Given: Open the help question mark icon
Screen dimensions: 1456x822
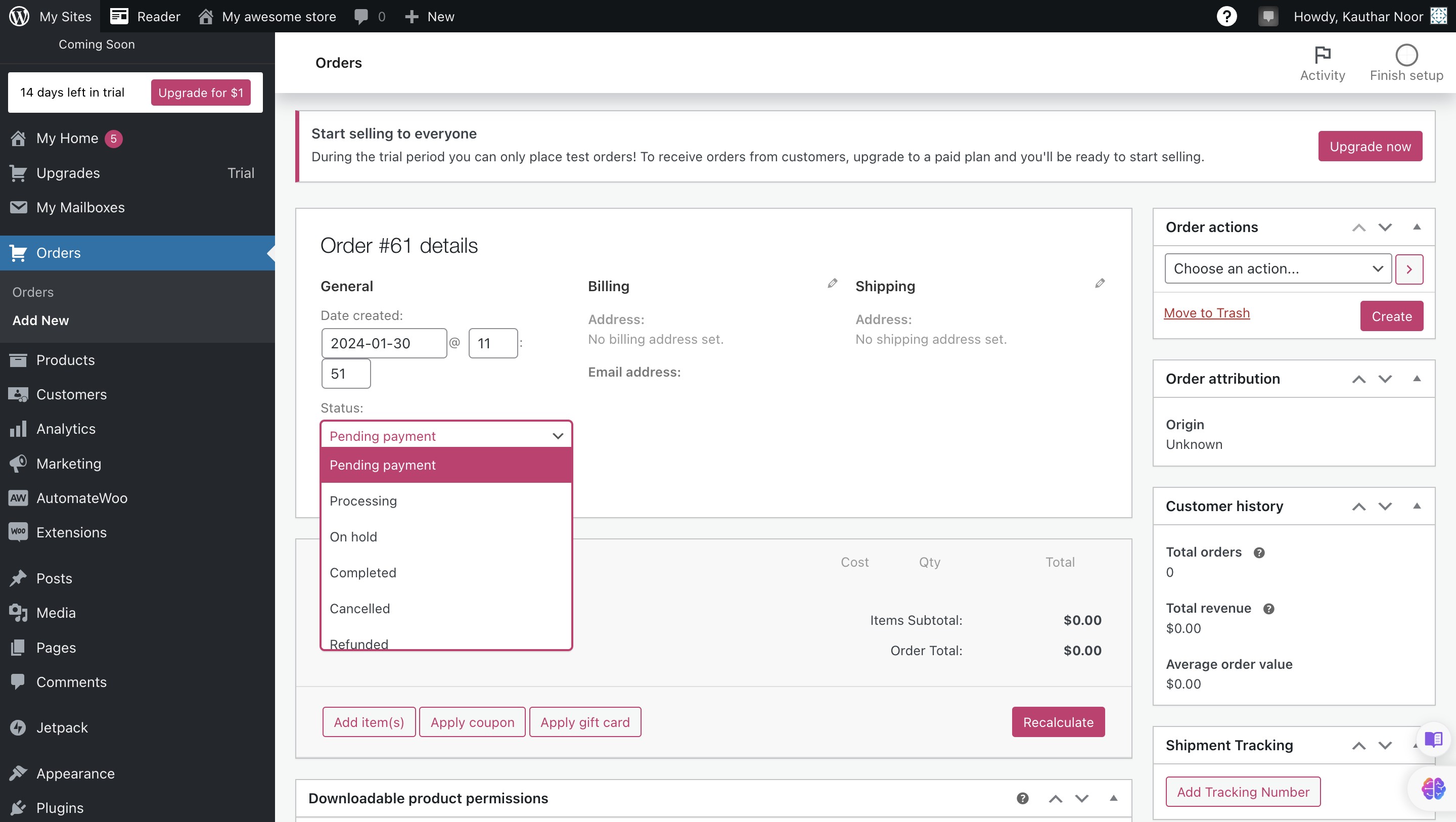Looking at the screenshot, I should 1226,16.
